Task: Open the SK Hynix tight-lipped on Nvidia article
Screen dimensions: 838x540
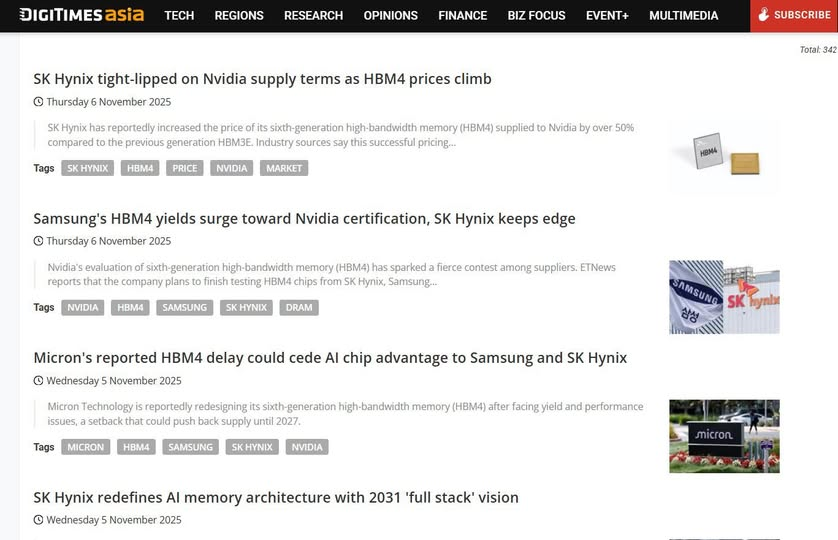Action: click(262, 79)
